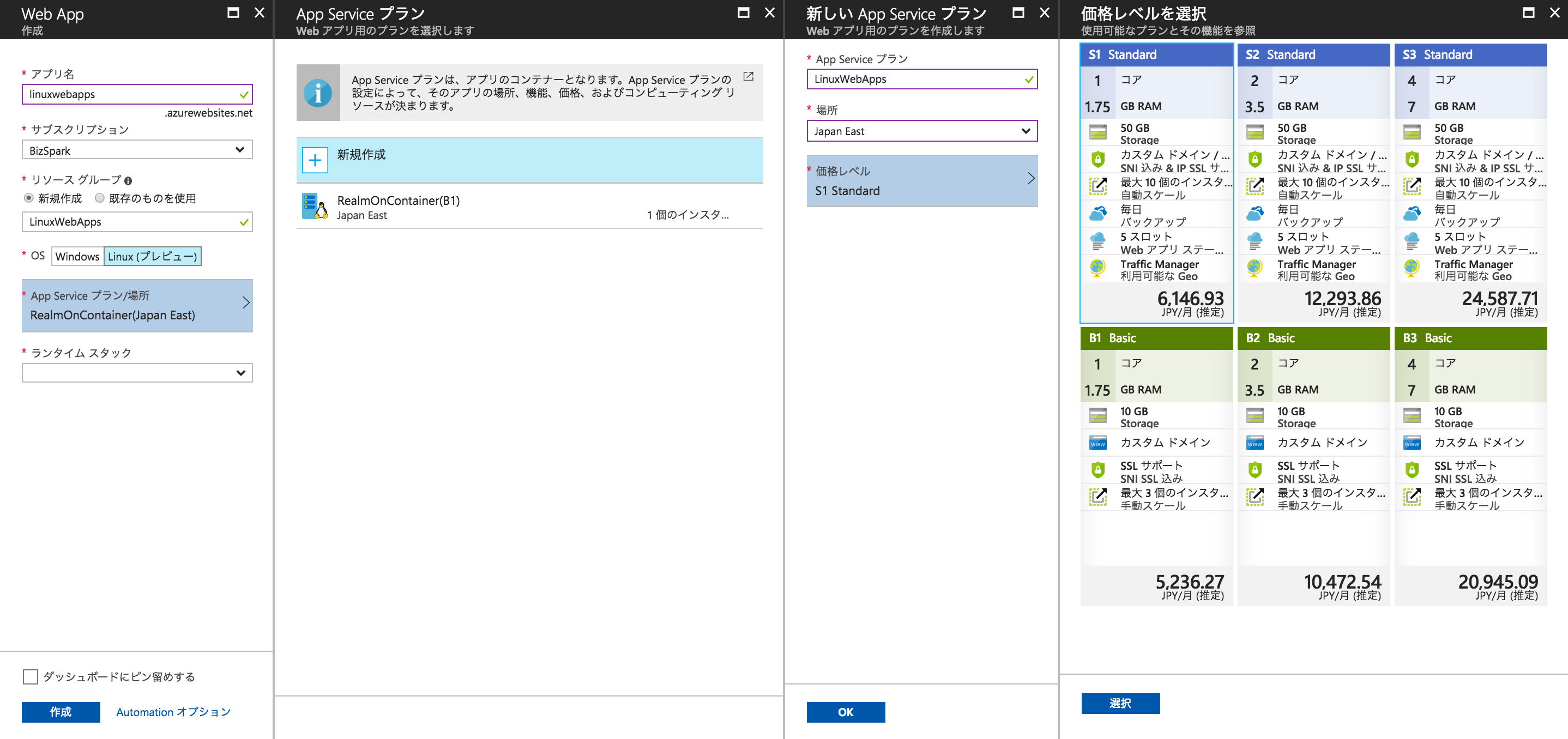The image size is (1568, 739).
Task: Click B2 Basic manual scale icon
Action: 1255,498
